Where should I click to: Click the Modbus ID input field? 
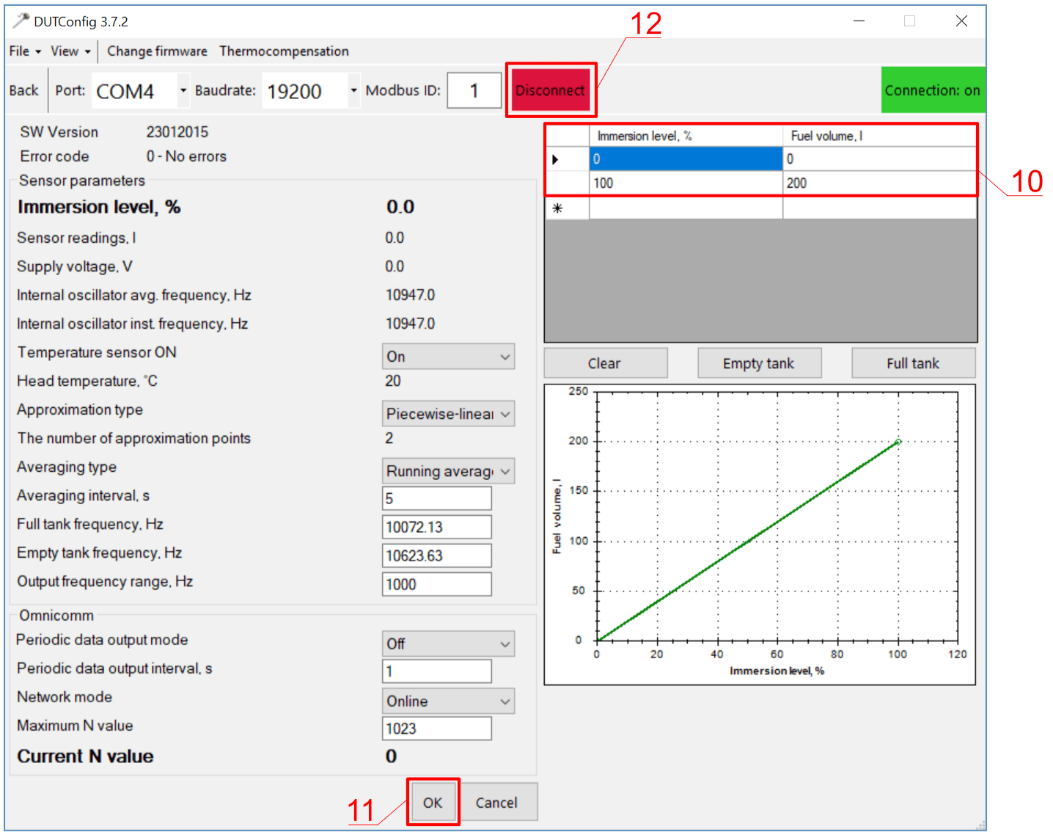tap(473, 91)
